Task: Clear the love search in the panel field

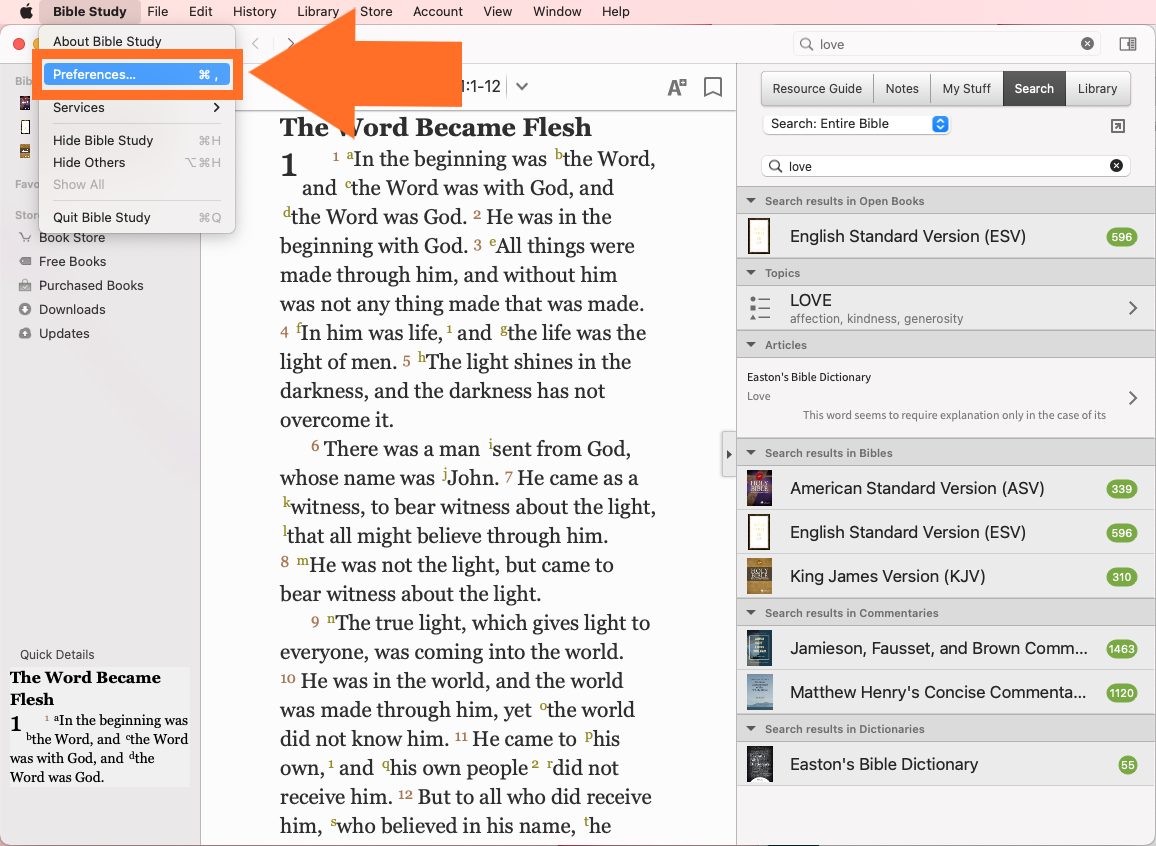Action: (1116, 166)
